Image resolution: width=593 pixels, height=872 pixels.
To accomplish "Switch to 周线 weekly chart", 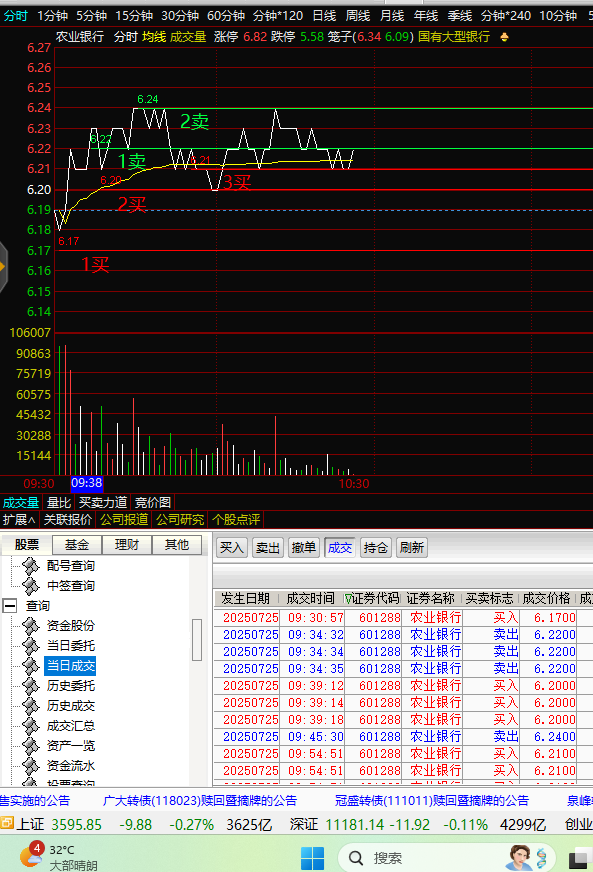I will coord(358,16).
